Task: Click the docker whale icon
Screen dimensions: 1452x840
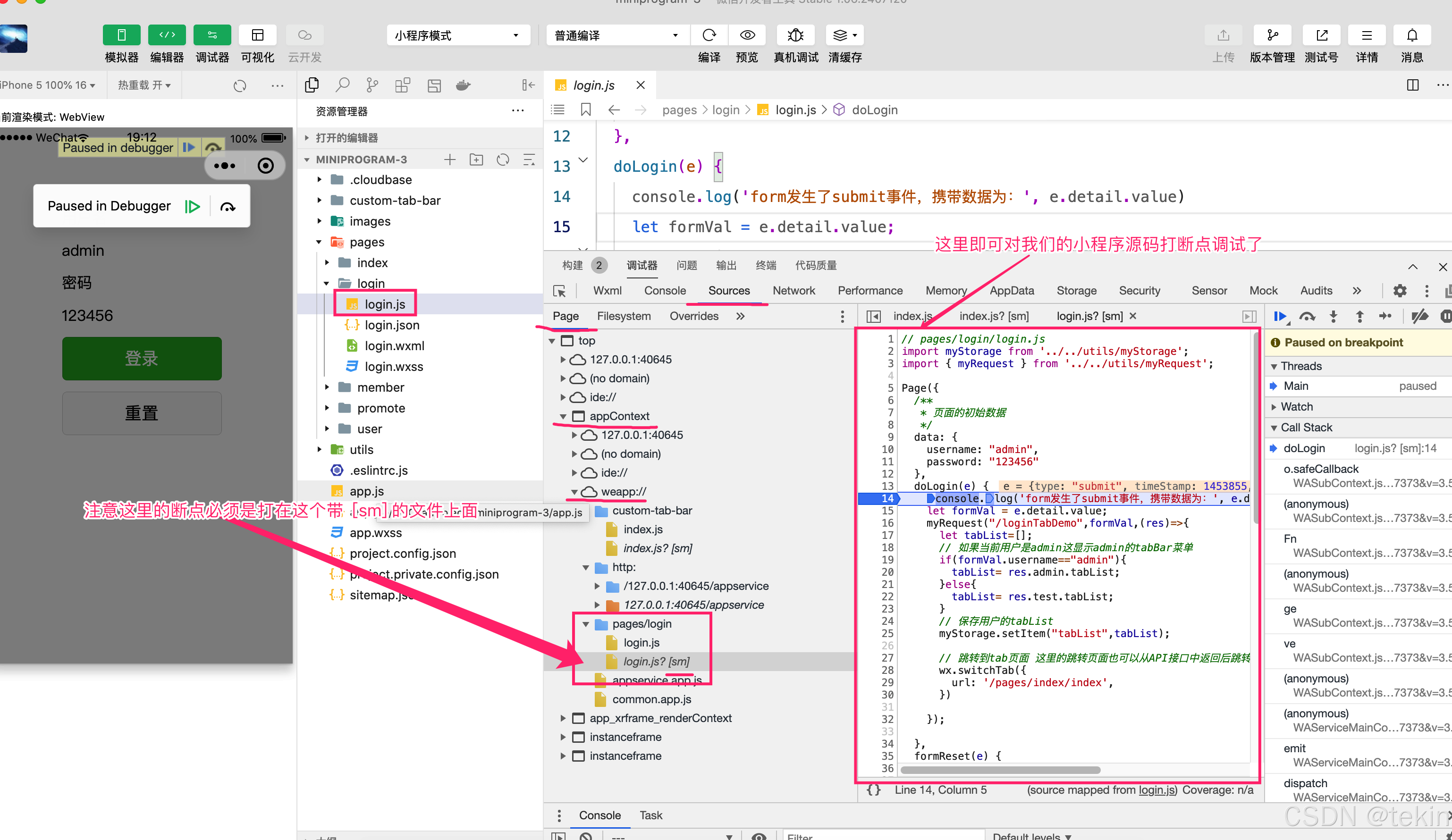Action: coord(463,85)
